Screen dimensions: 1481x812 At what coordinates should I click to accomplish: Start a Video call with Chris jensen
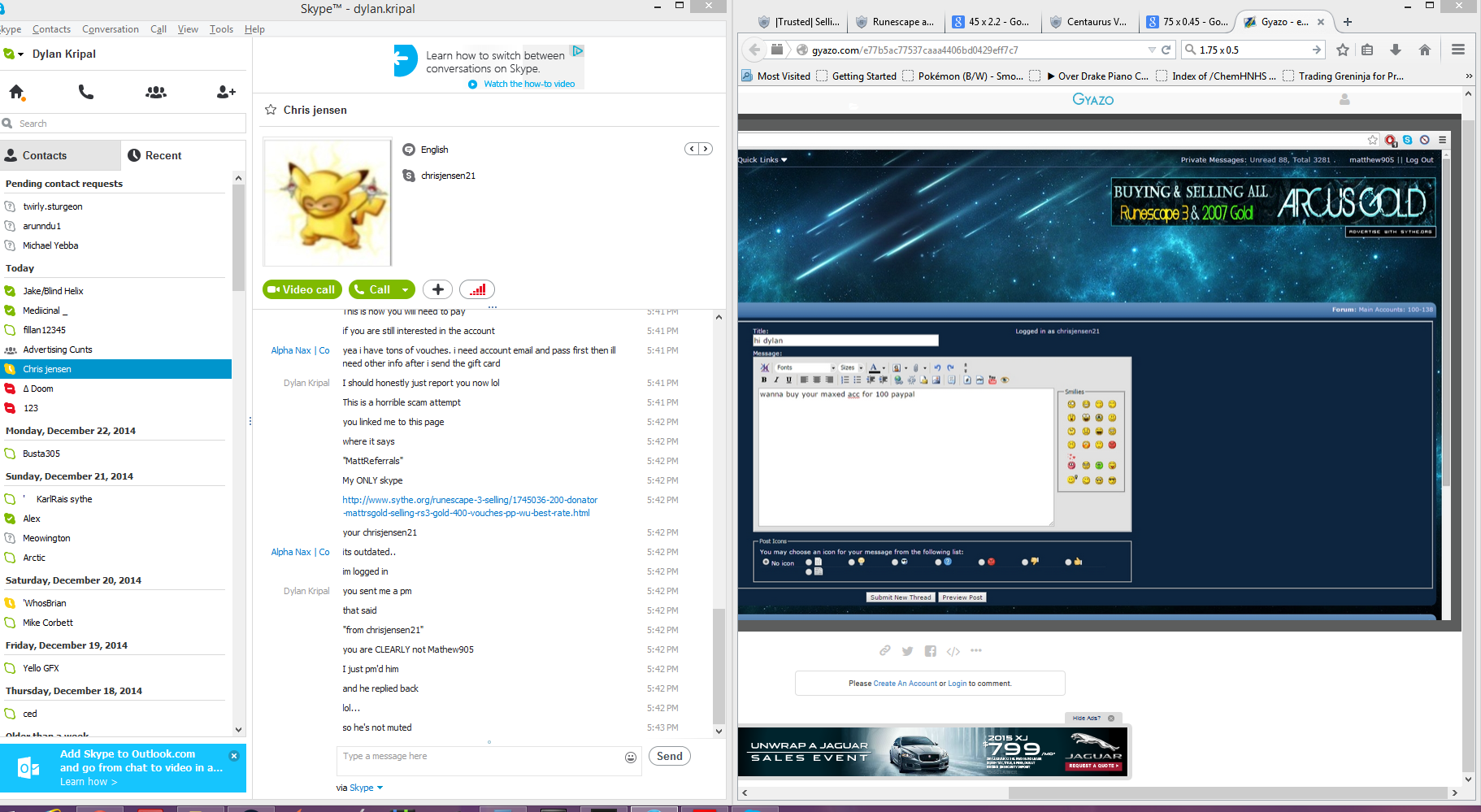tap(302, 289)
